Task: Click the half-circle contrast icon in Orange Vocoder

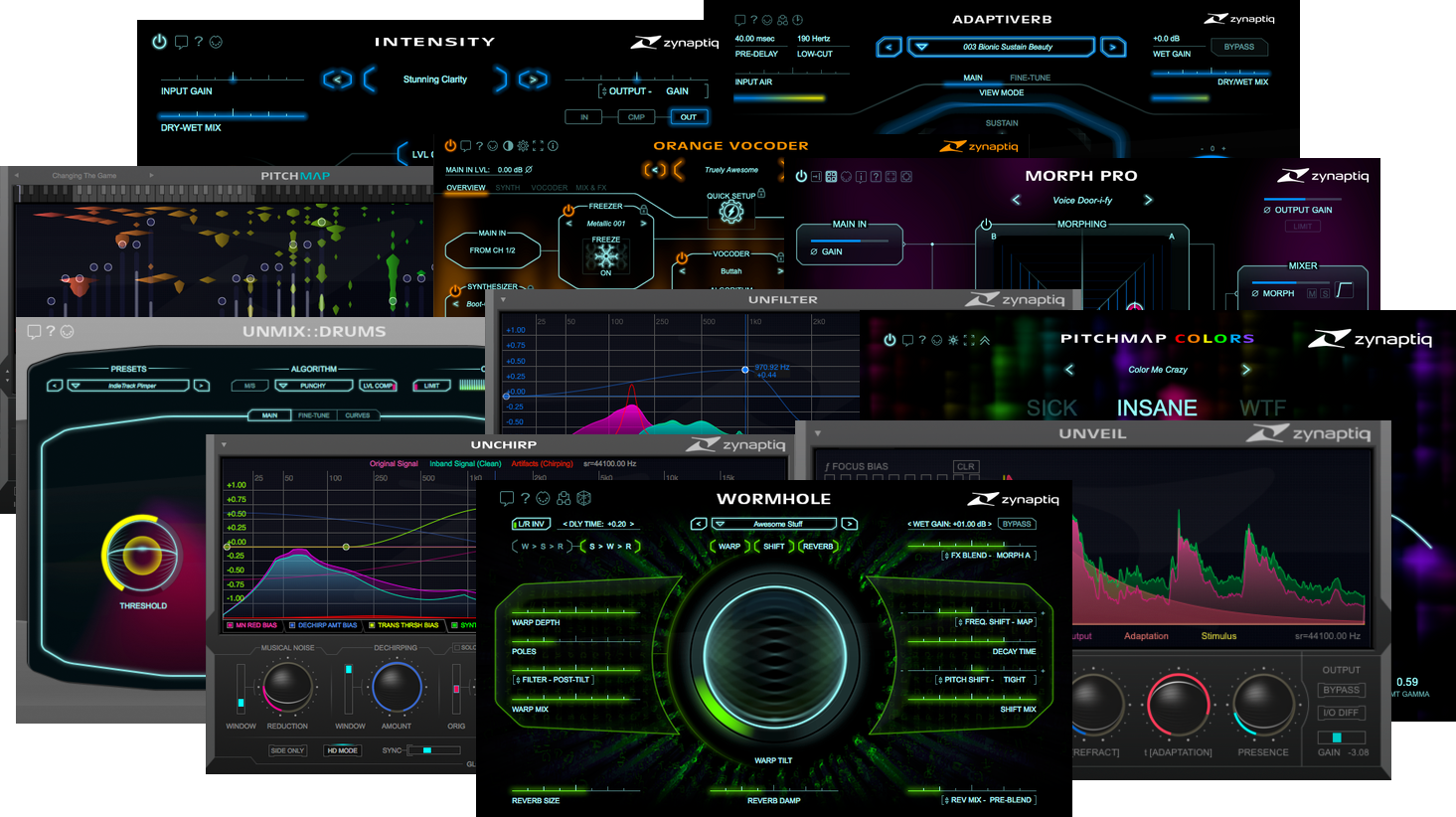Action: pyautogui.click(x=508, y=146)
